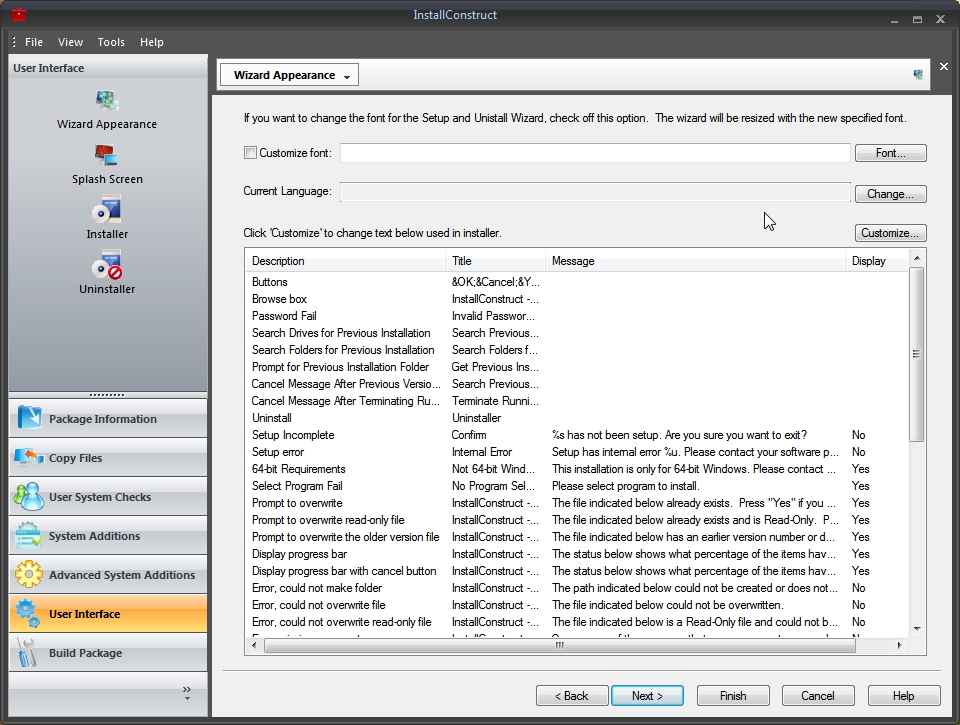Click the Font button
960x725 pixels.
coord(890,152)
